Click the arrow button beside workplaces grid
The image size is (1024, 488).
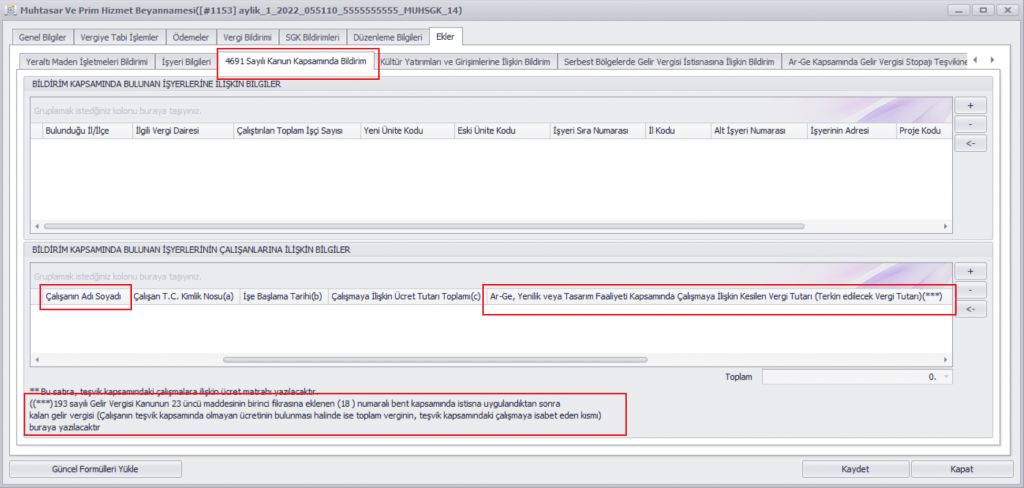[969, 143]
